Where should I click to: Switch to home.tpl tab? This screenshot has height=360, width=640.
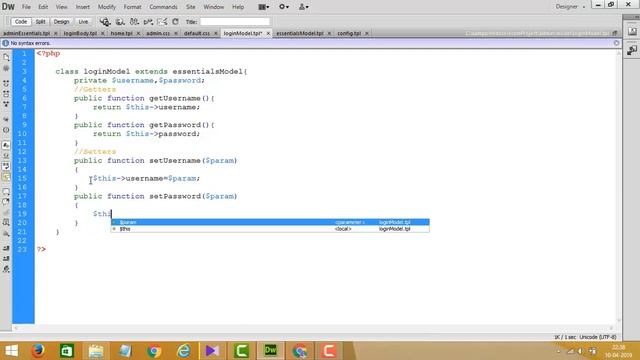click(x=121, y=33)
